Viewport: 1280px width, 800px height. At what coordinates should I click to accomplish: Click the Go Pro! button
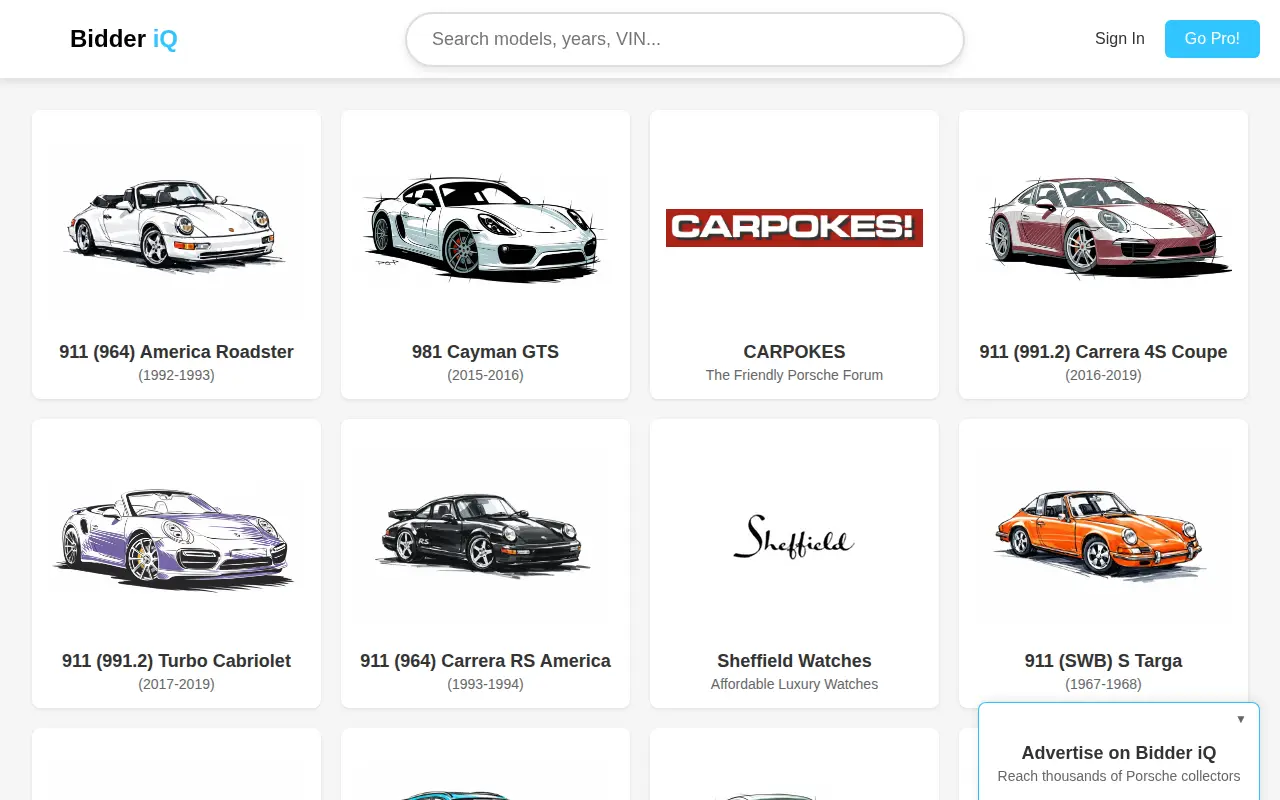(1212, 39)
